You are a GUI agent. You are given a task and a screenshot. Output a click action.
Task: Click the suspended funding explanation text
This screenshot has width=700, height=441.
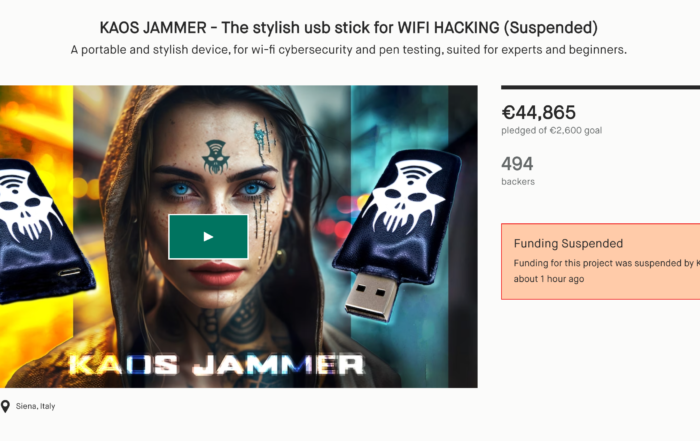pos(607,263)
